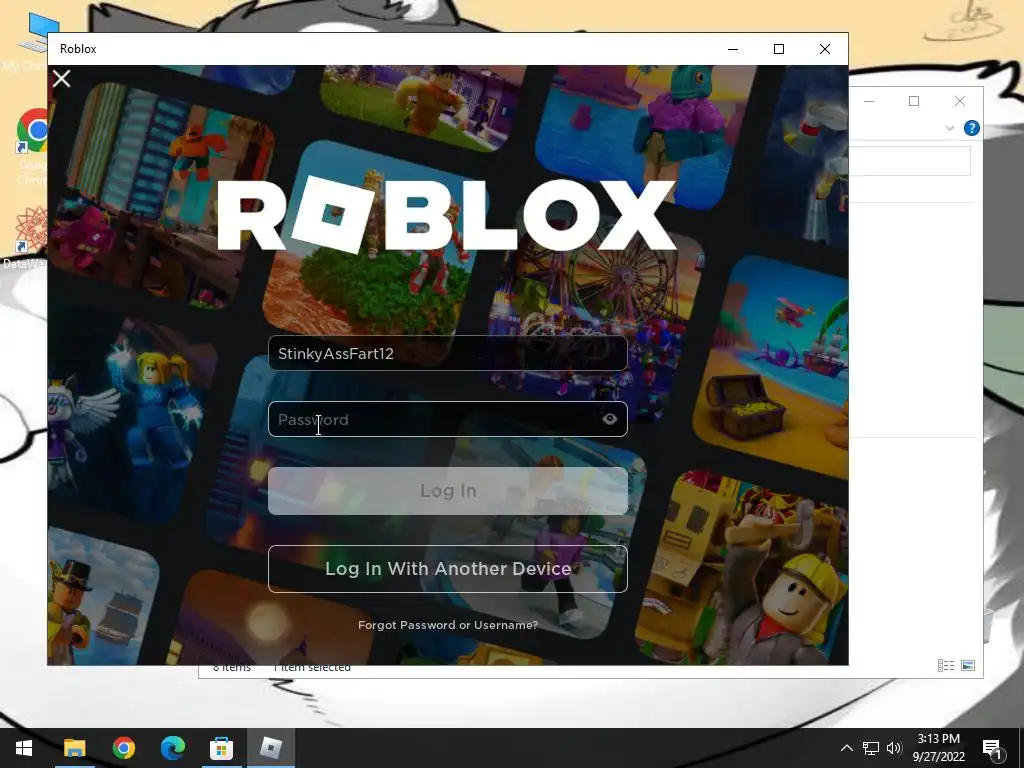
Task: Maximize the File Explorer window behind Roblox
Action: point(914,101)
